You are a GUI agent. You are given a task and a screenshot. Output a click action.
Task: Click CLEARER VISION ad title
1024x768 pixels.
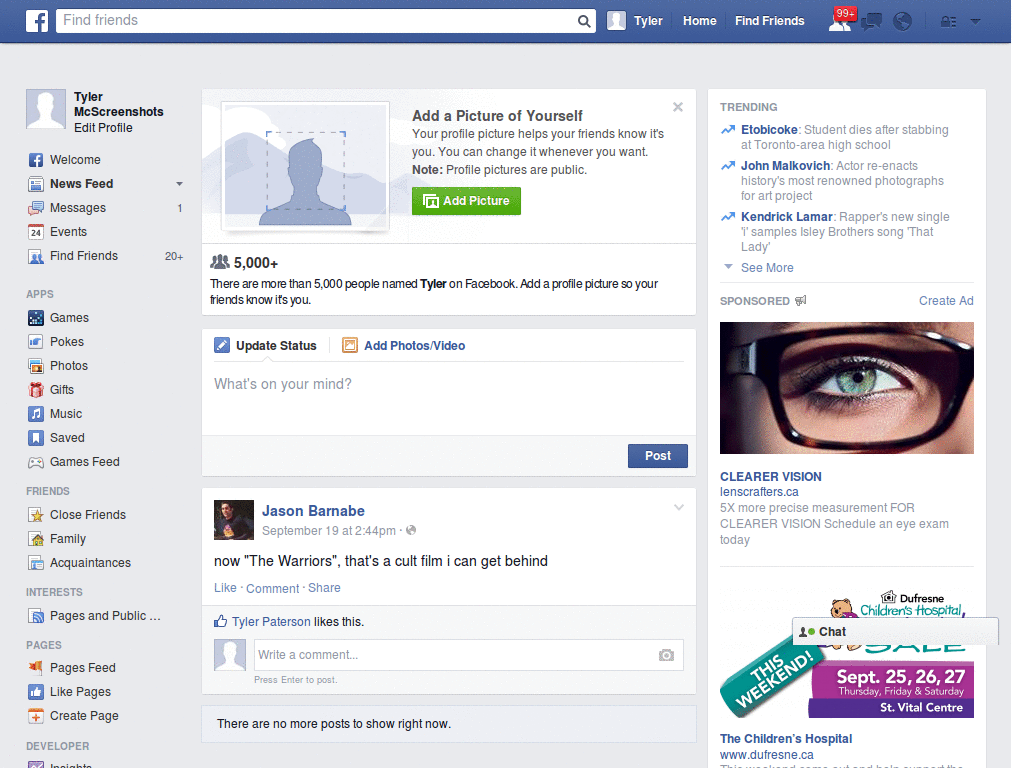771,477
